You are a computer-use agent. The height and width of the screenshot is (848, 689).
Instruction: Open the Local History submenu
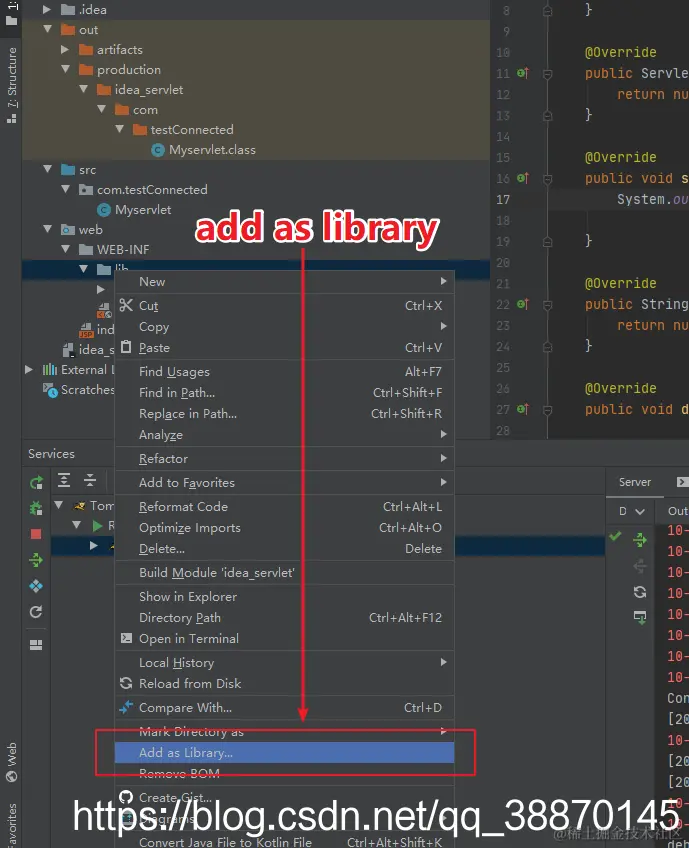284,662
